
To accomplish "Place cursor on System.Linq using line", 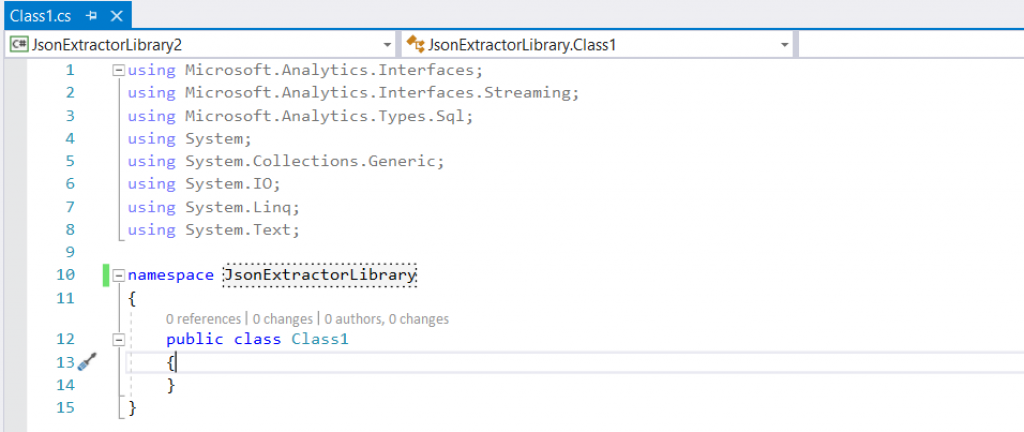I will click(242, 207).
